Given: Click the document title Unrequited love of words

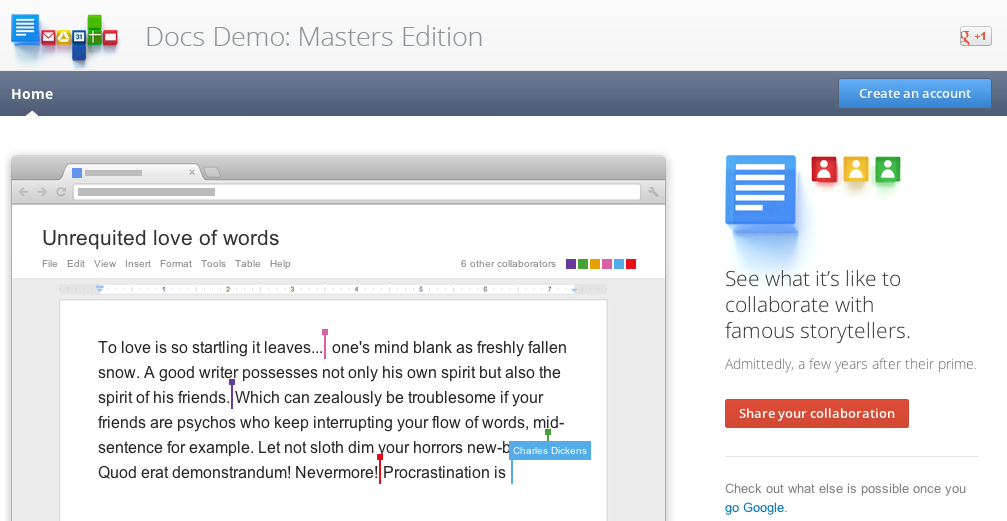Looking at the screenshot, I should tap(160, 238).
